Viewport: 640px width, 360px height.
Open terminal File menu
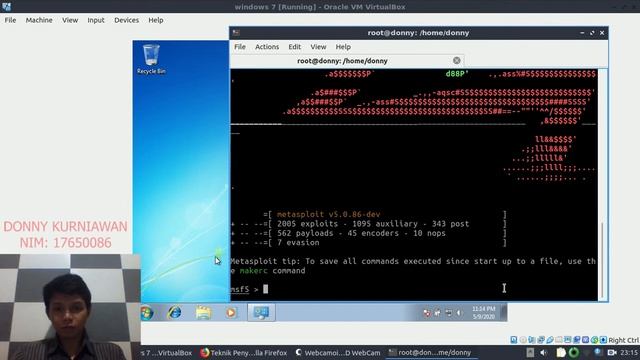240,47
